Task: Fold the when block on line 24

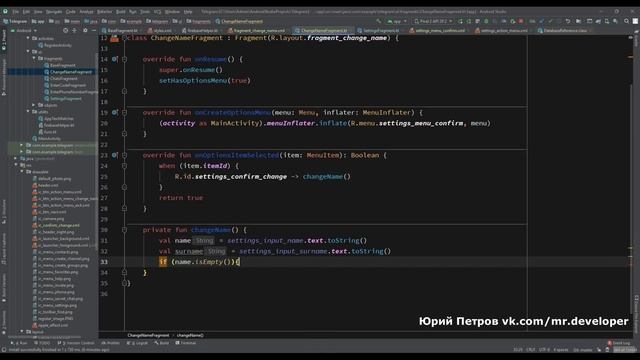Action: 124,166
